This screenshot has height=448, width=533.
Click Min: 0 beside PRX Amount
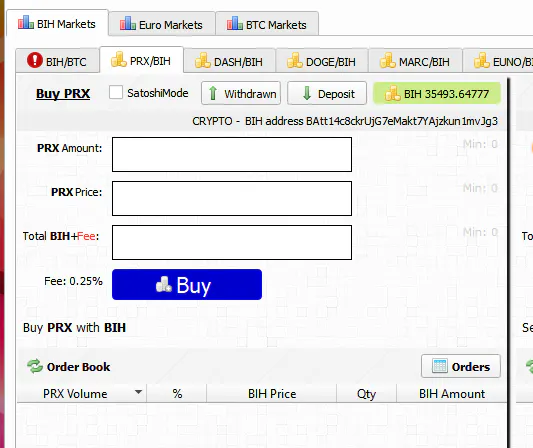click(x=480, y=144)
